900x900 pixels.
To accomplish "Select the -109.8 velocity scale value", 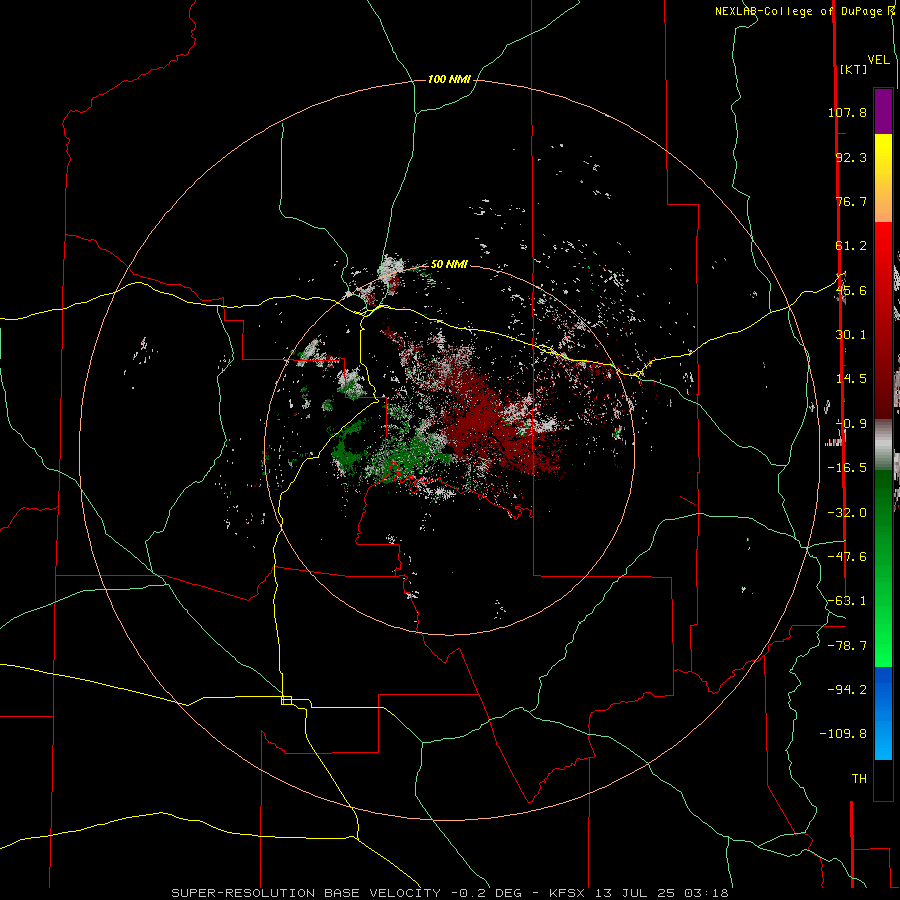I will (843, 734).
